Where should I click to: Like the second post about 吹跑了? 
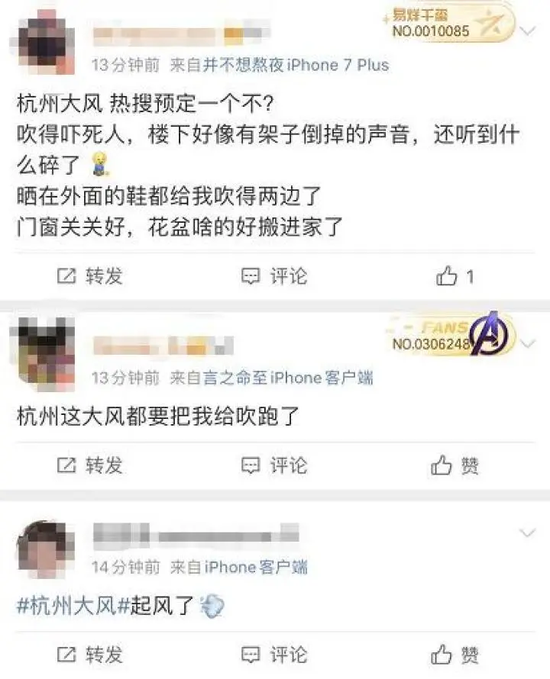click(441, 465)
